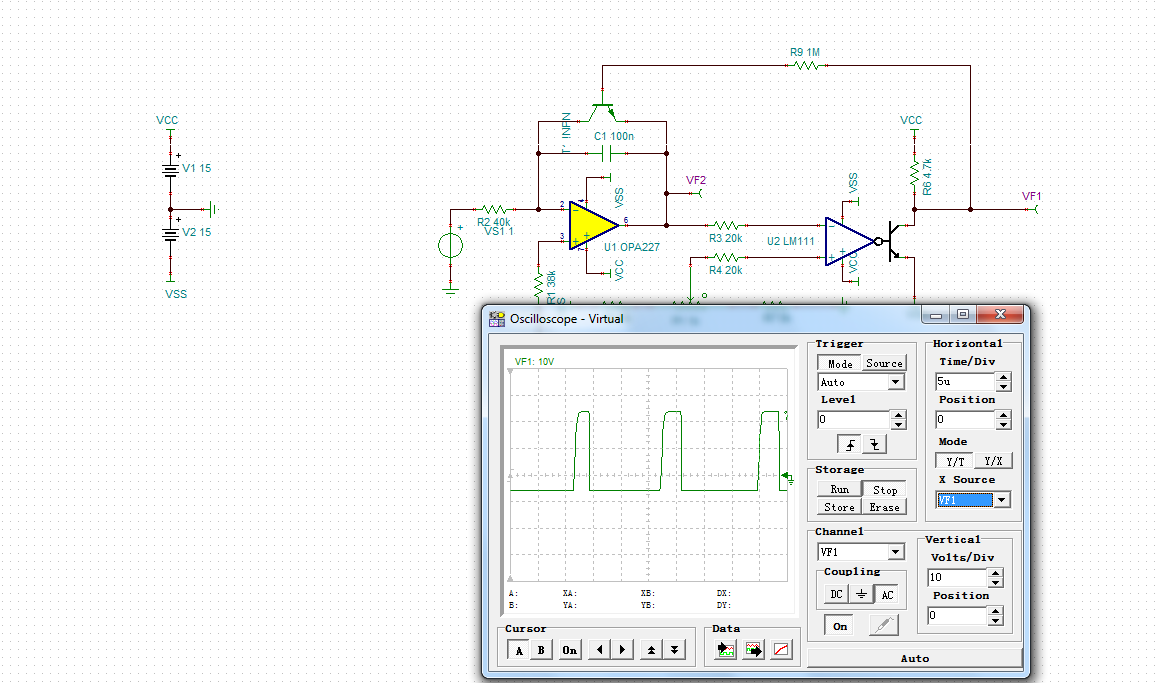Increase Time/Div with up stepper
This screenshot has height=683, width=1159.
[1003, 377]
